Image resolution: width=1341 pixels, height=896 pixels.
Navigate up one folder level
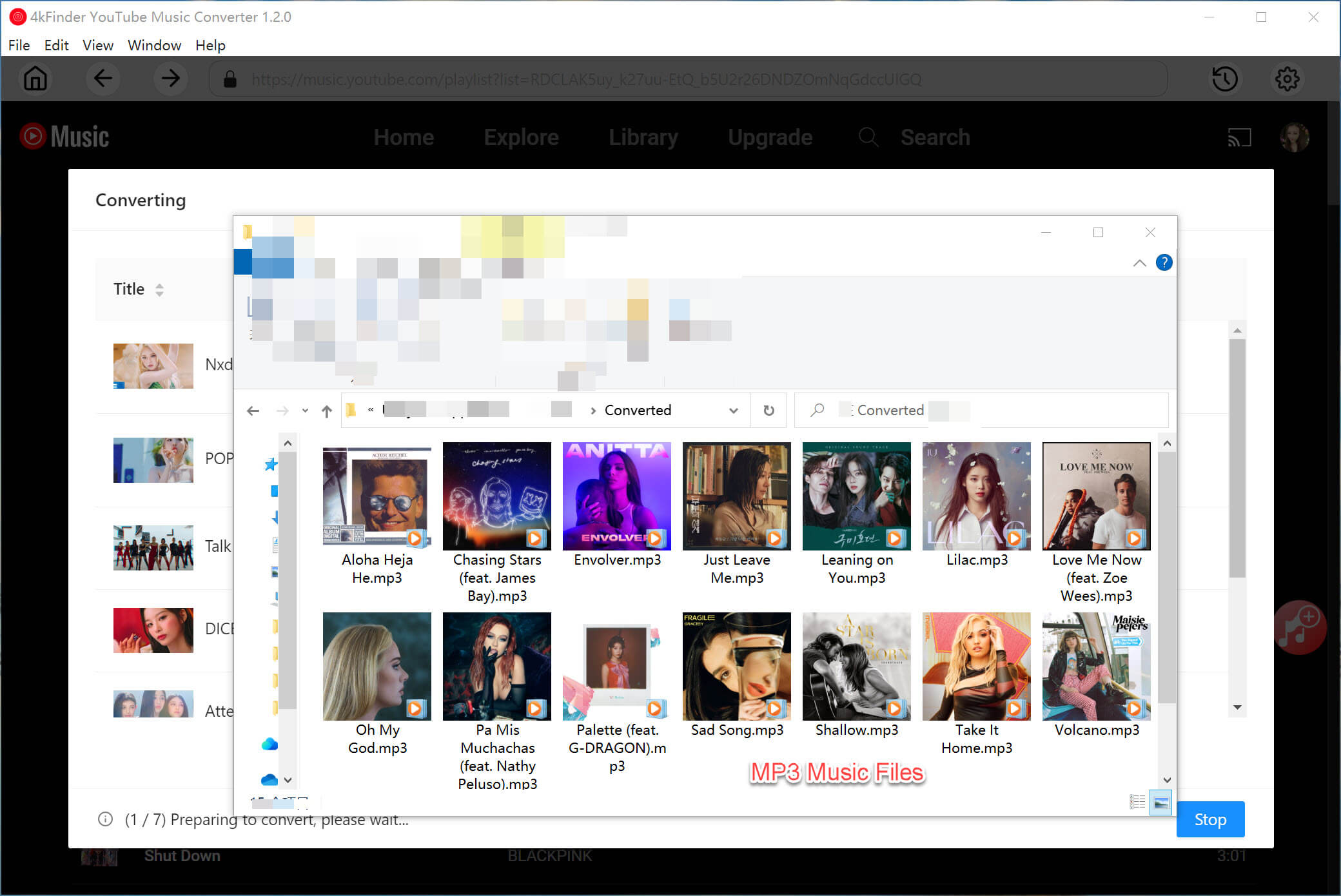click(x=326, y=411)
